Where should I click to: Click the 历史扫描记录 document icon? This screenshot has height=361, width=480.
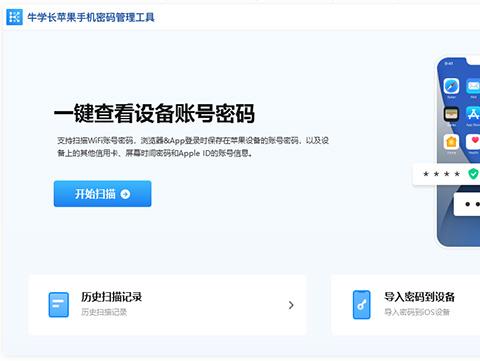(59, 305)
